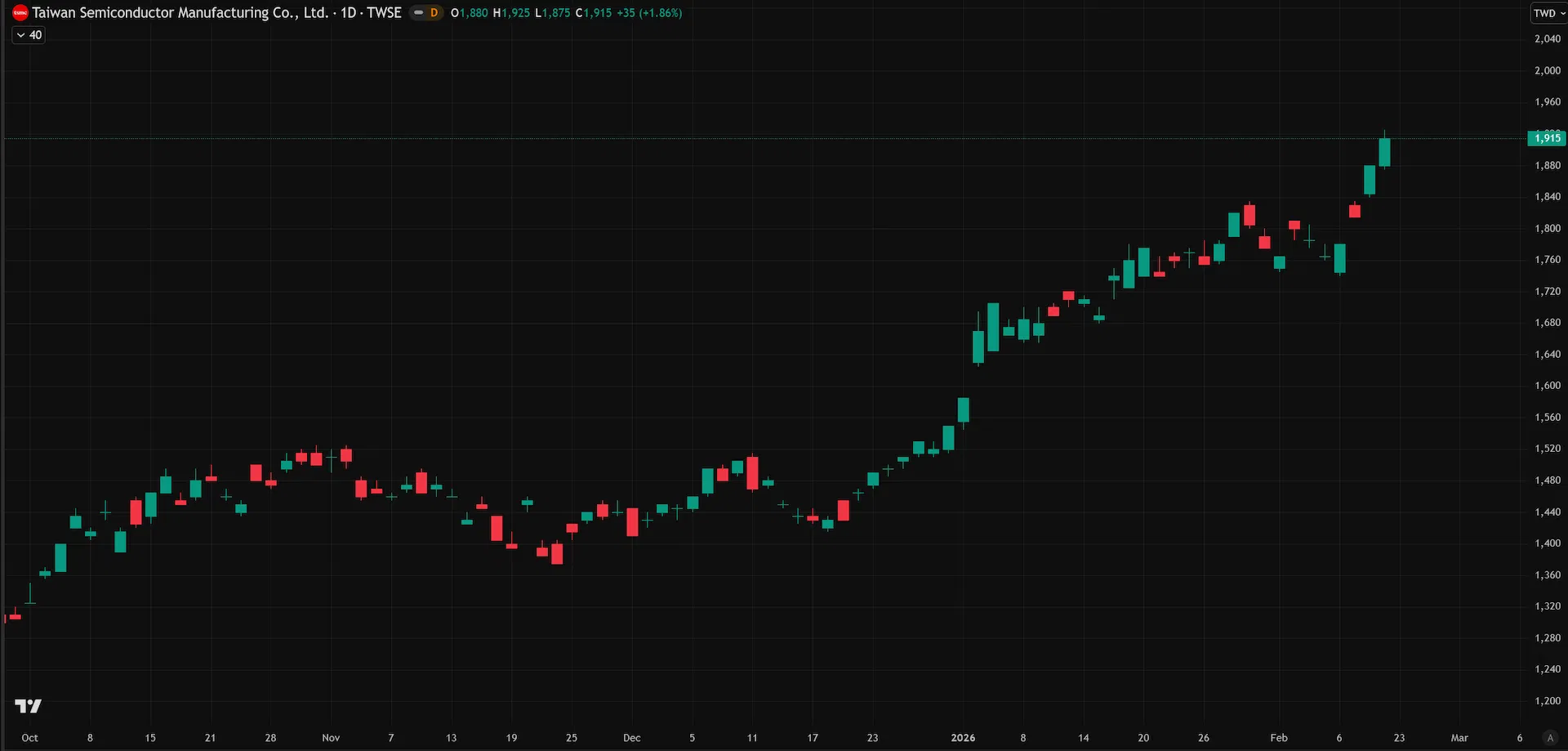Click the green 1,915 current price label
This screenshot has height=751, width=1568.
click(1547, 138)
